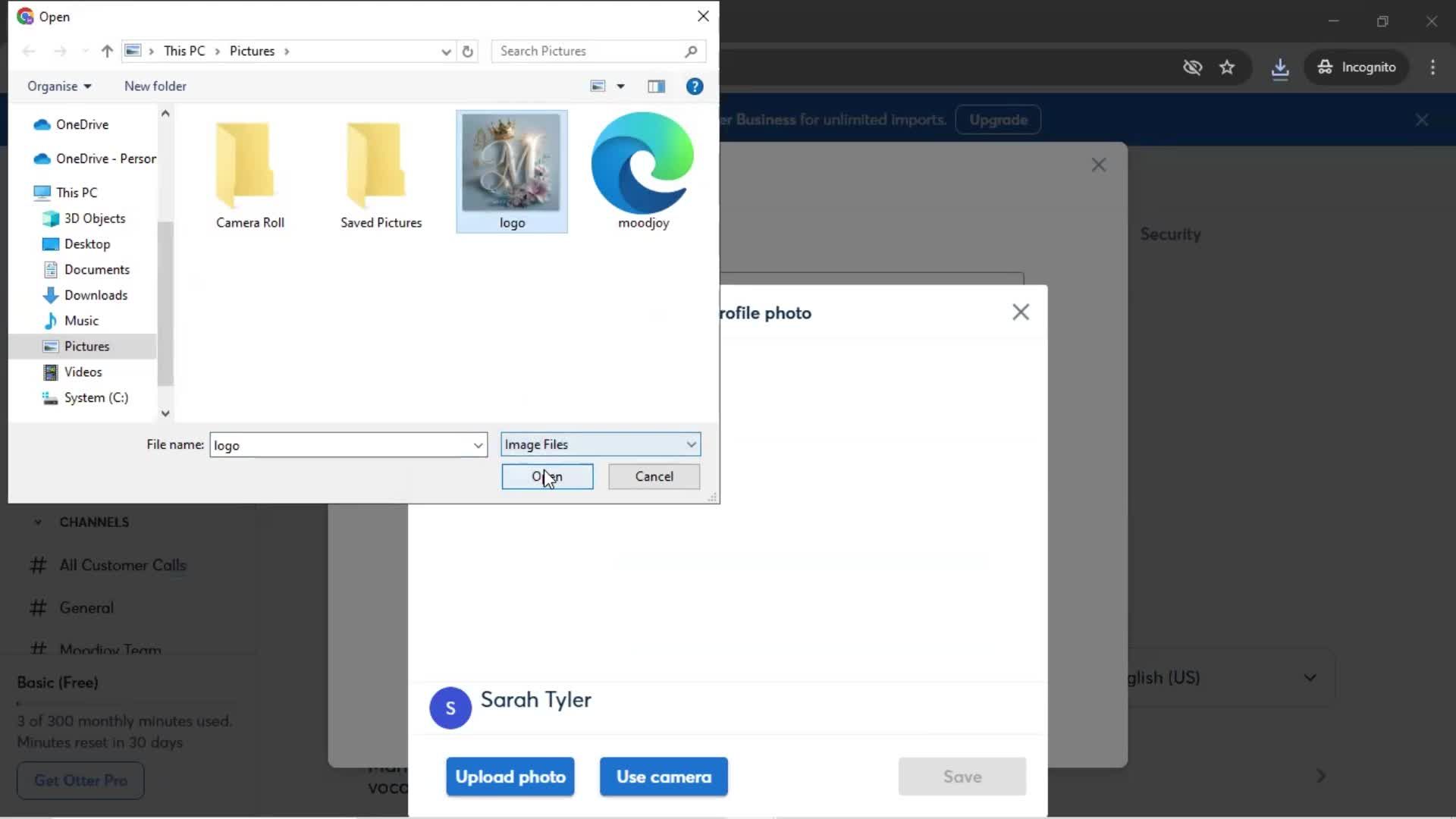Create a New folder
The height and width of the screenshot is (819, 1456).
click(x=155, y=86)
